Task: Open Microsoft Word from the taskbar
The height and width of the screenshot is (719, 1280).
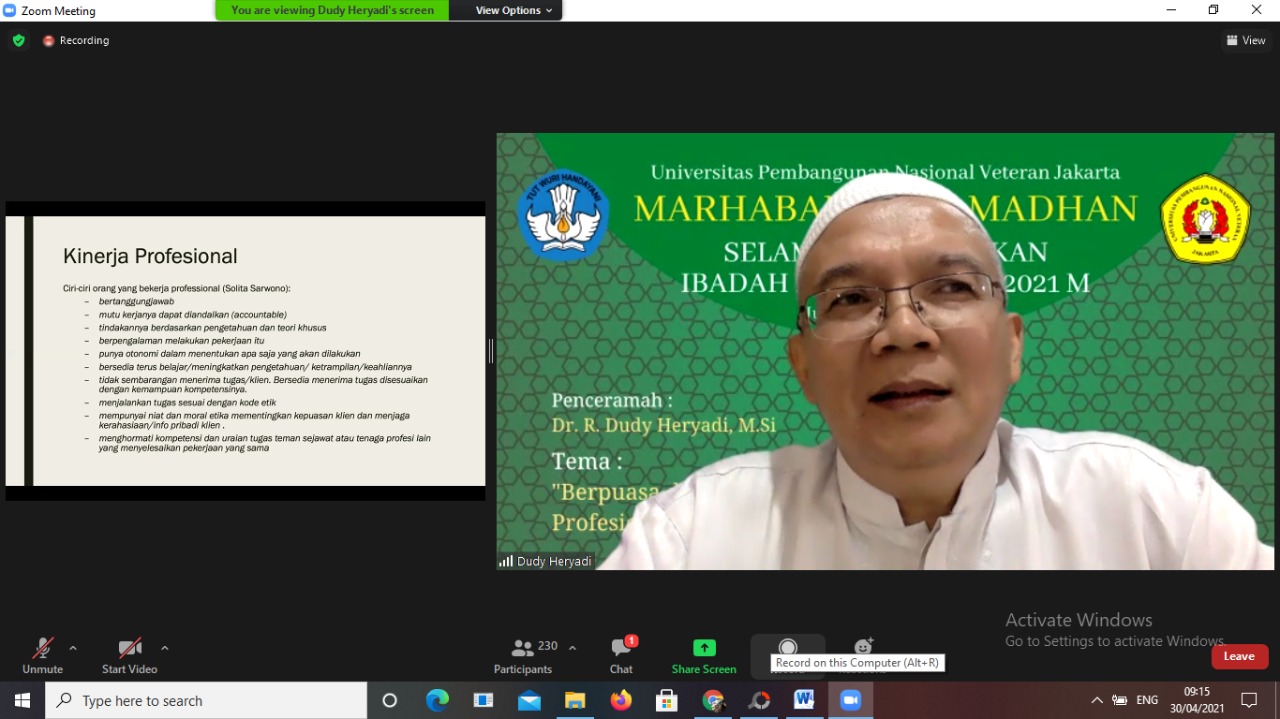Action: tap(804, 701)
